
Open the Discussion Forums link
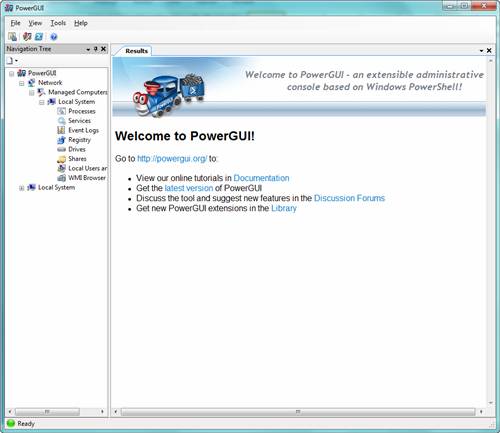pyautogui.click(x=349, y=198)
